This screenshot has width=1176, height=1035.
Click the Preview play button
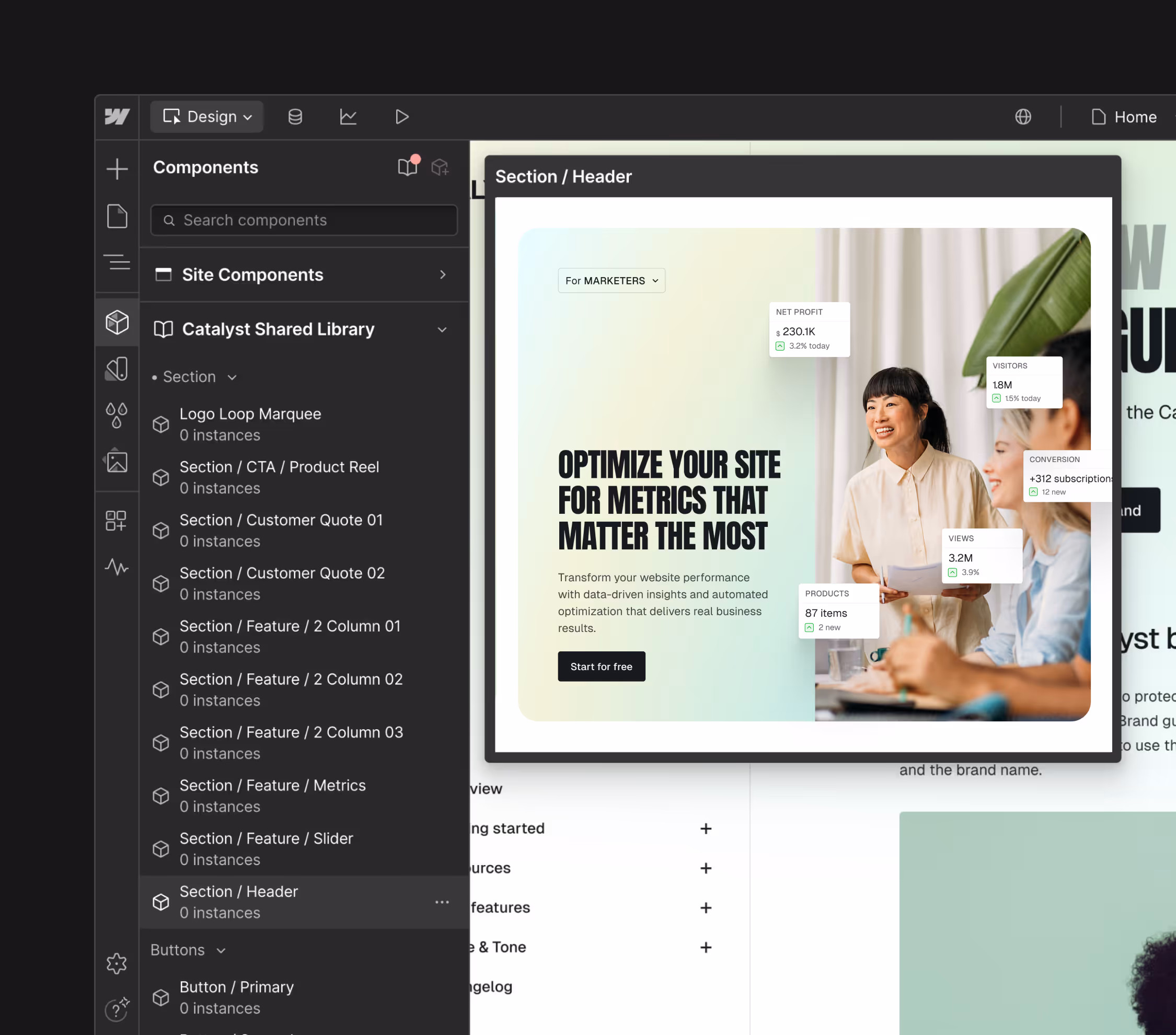[401, 117]
